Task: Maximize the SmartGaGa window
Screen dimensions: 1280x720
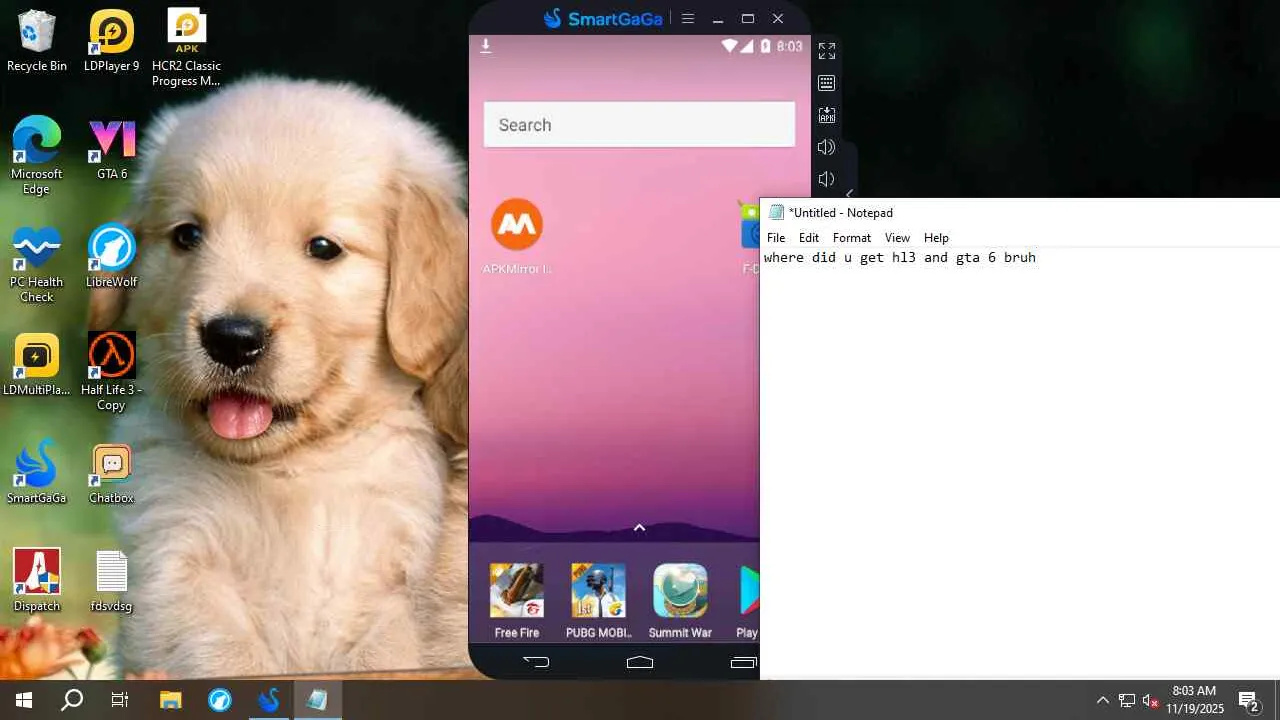Action: (x=748, y=18)
